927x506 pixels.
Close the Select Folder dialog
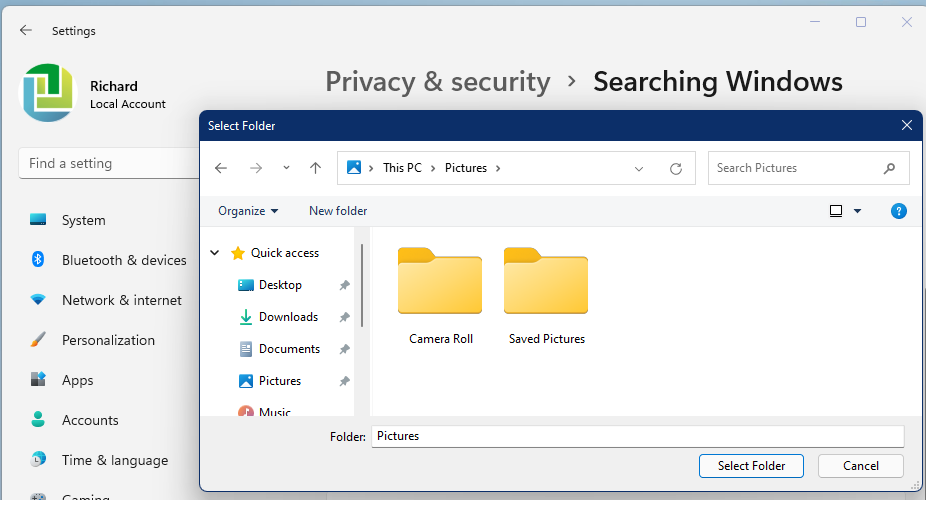click(x=906, y=125)
